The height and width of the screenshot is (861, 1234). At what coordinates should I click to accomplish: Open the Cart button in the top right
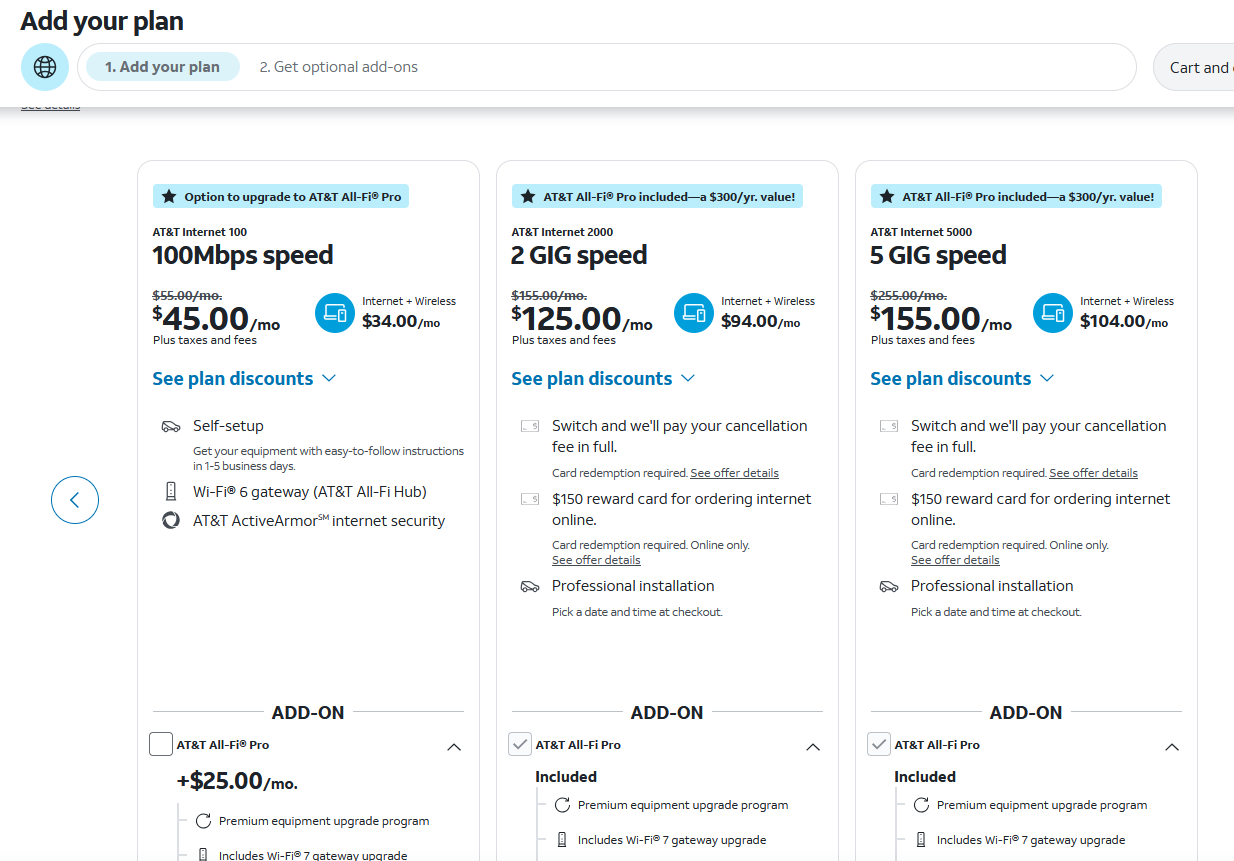(1194, 67)
